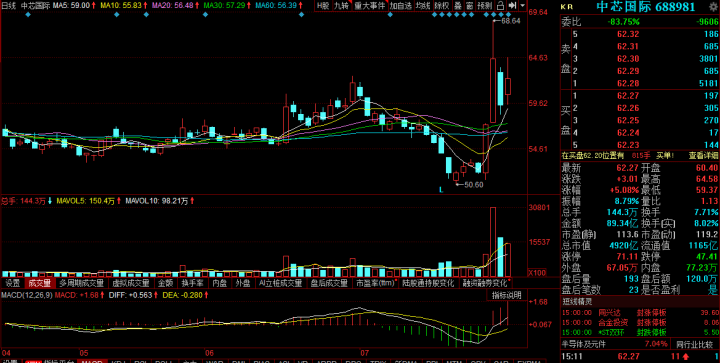
Task: Open the 半导体及元件 sector link
Action: click(x=583, y=344)
